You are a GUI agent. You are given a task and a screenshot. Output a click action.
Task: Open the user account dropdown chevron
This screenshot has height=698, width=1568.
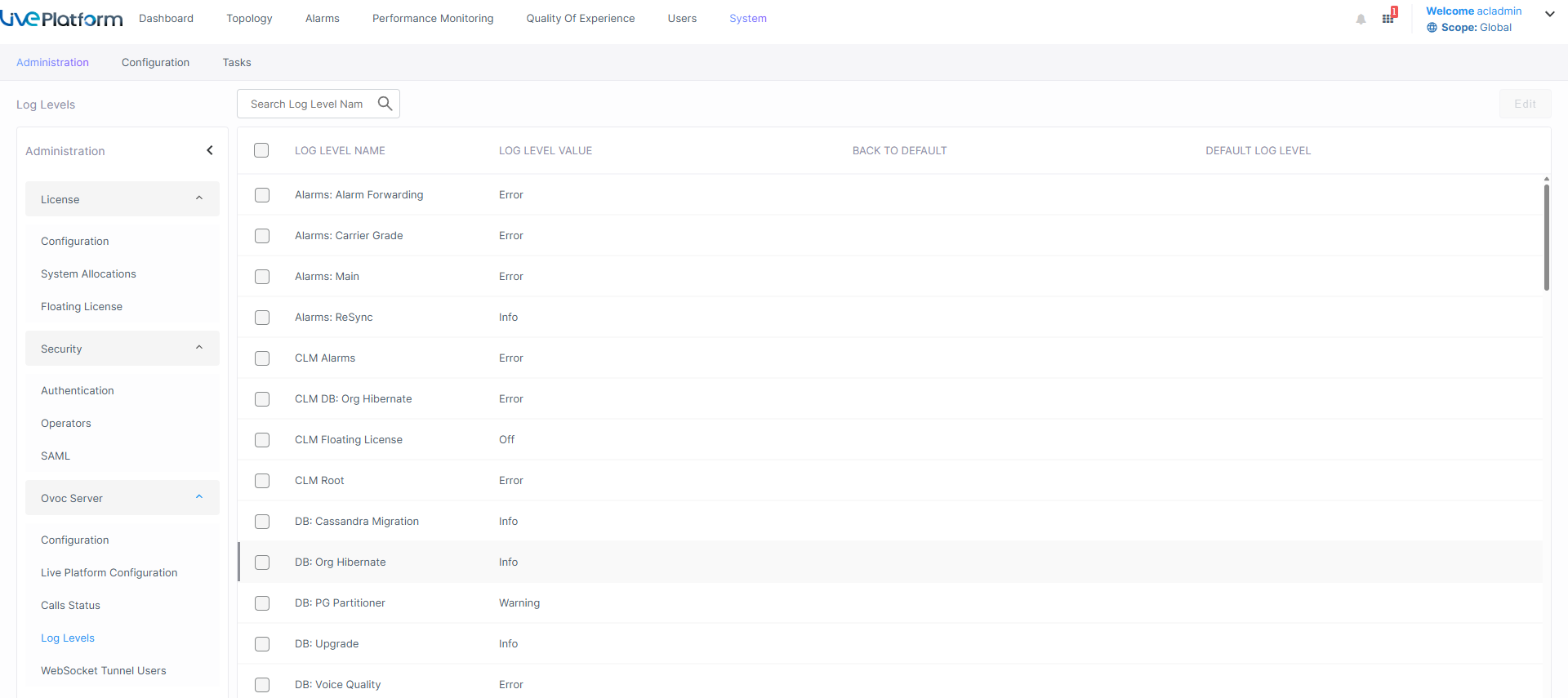pyautogui.click(x=1549, y=14)
